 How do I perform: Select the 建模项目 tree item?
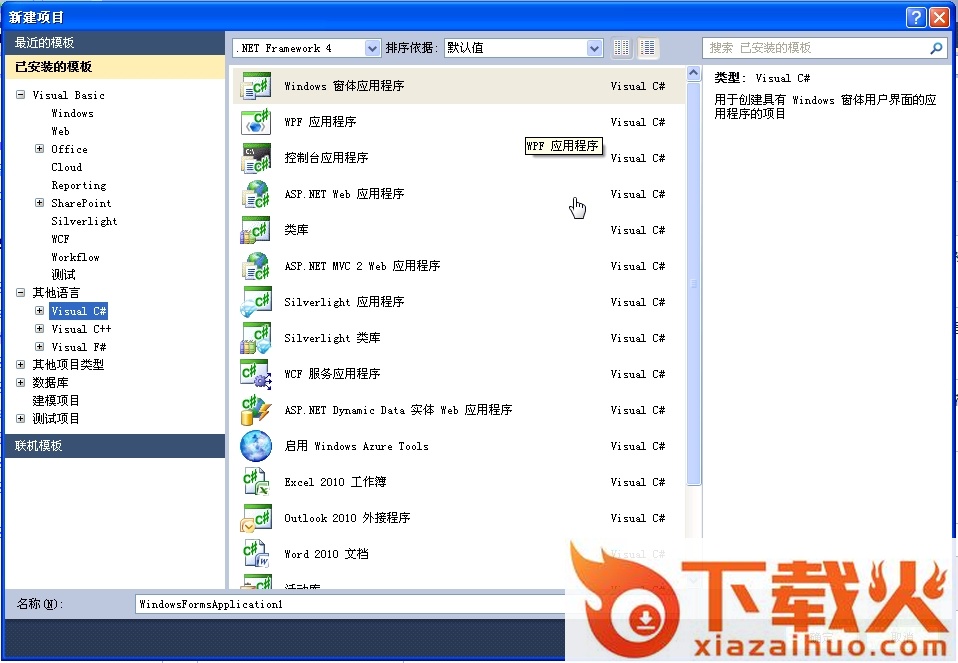tap(56, 401)
